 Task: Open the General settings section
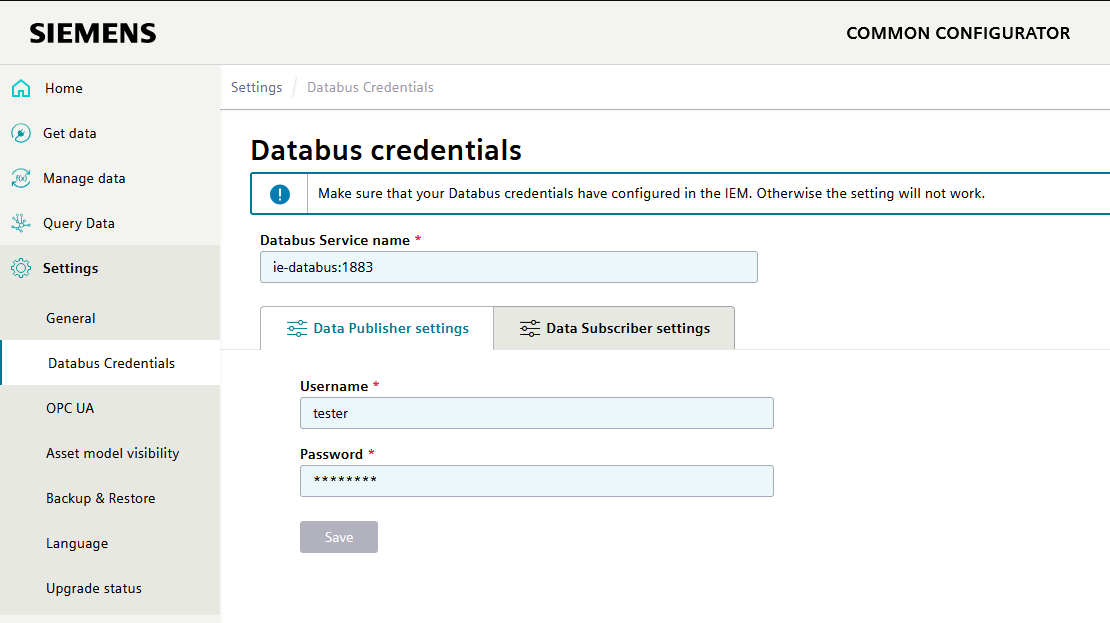(x=71, y=318)
